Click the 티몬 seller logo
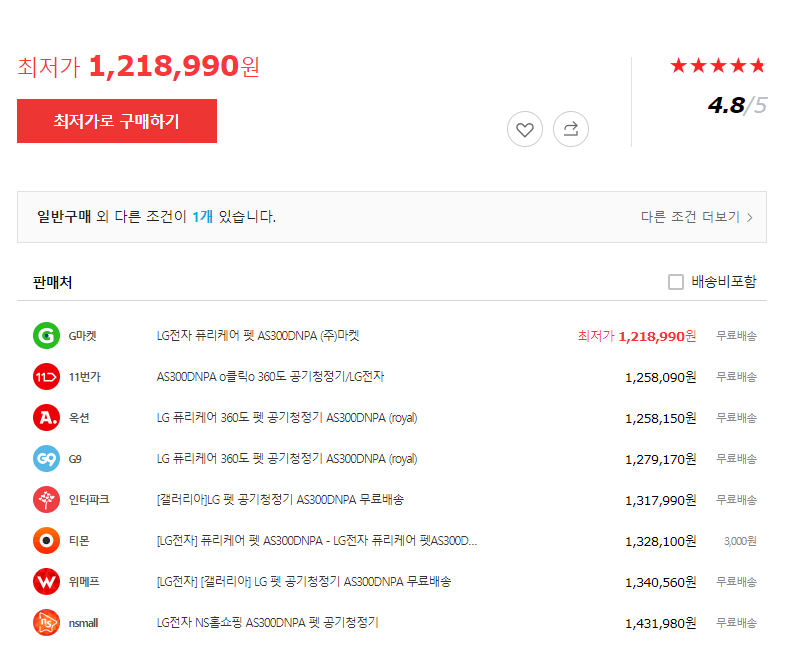 (x=46, y=541)
